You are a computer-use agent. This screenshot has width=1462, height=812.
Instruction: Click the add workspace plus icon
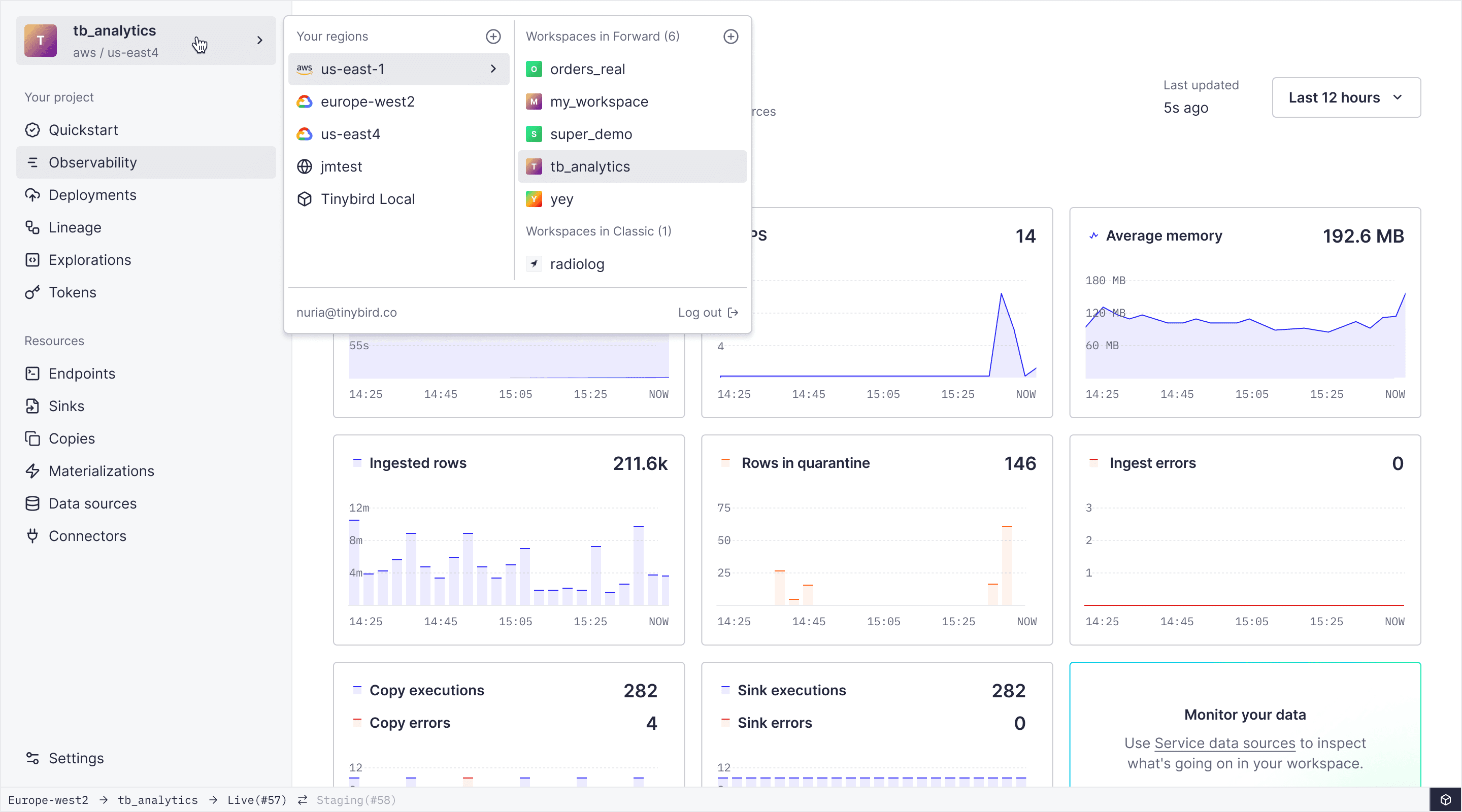click(x=730, y=37)
